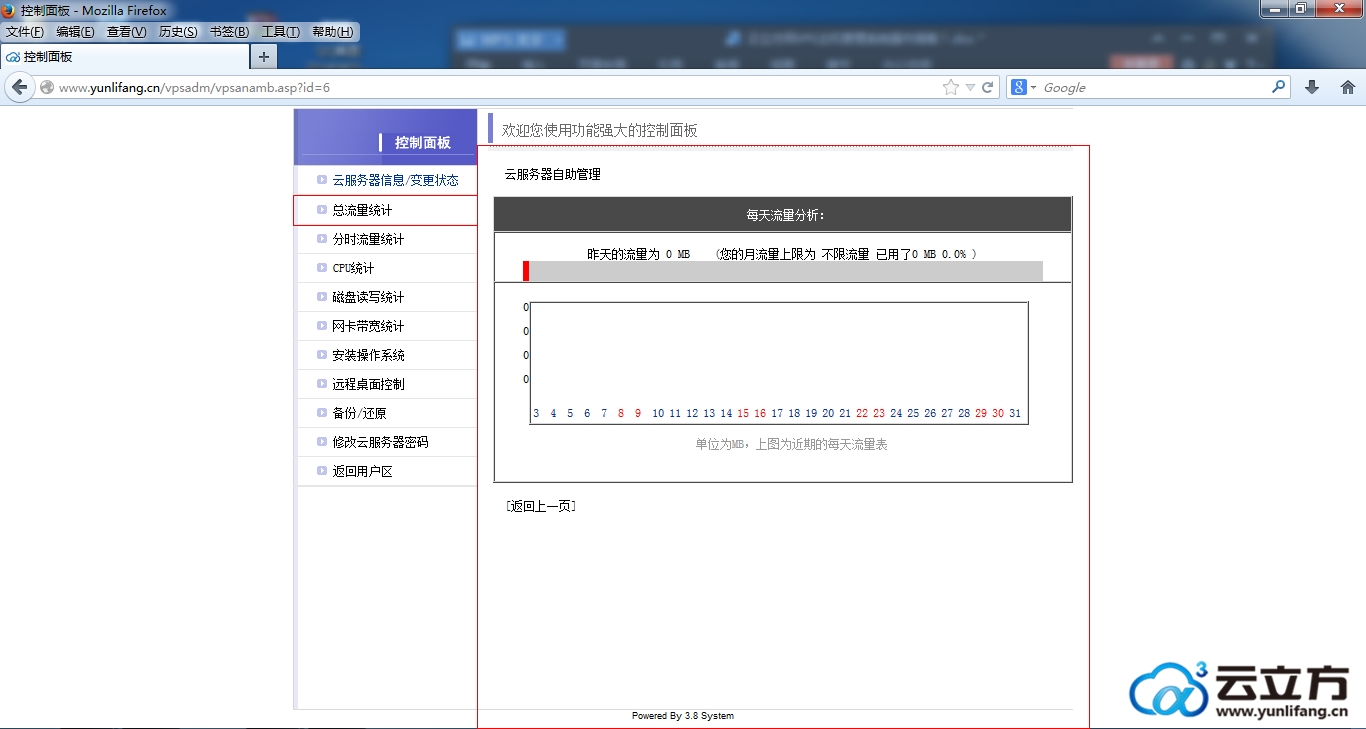This screenshot has height=729, width=1366.
Task: Open 磁盘读写统计 sidebar link
Action: click(368, 297)
